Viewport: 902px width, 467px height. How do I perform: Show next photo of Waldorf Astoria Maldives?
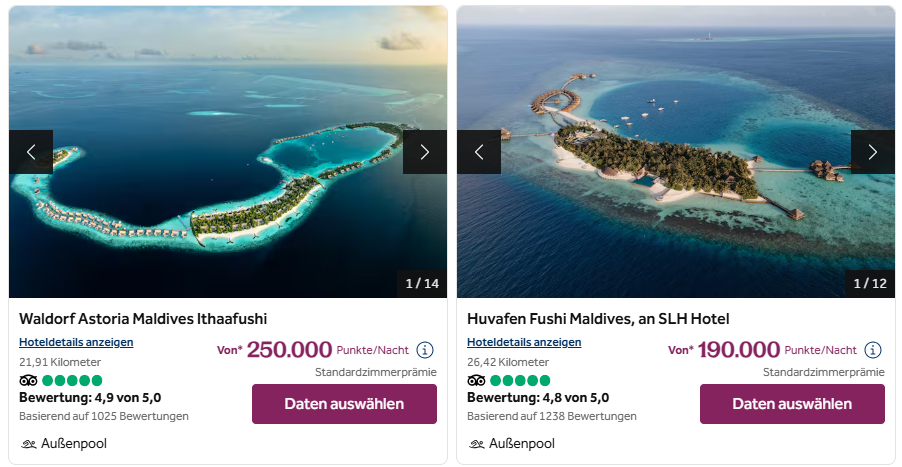425,152
